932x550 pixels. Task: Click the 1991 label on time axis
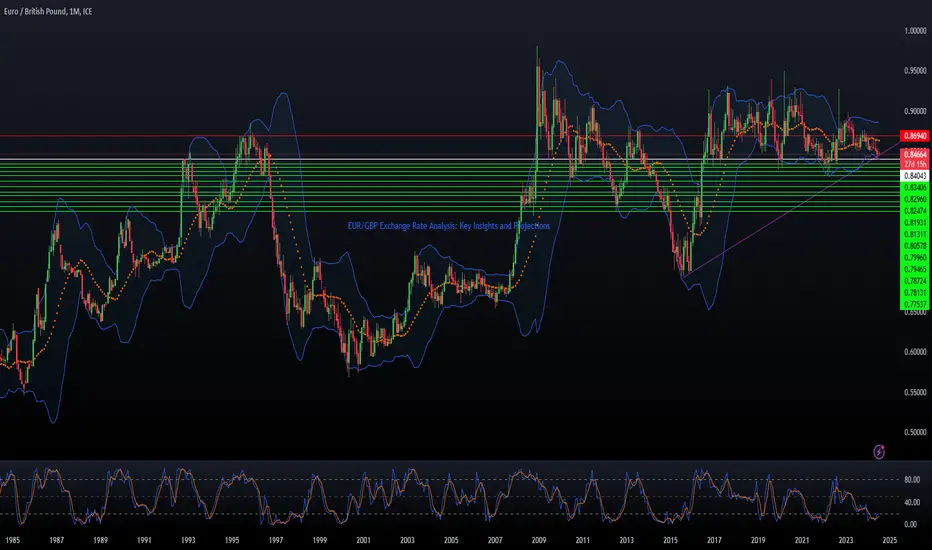(144, 540)
